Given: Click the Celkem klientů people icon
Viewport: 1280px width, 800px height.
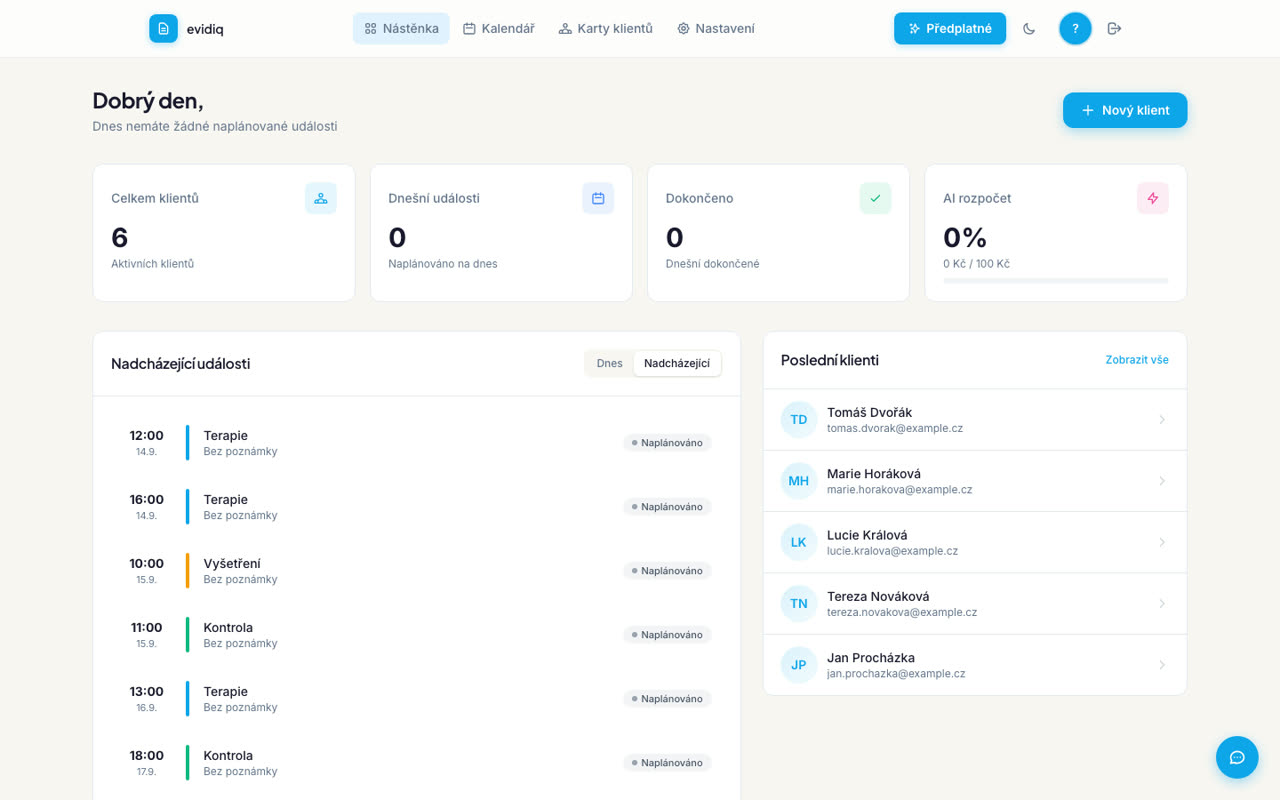Looking at the screenshot, I should 321,198.
